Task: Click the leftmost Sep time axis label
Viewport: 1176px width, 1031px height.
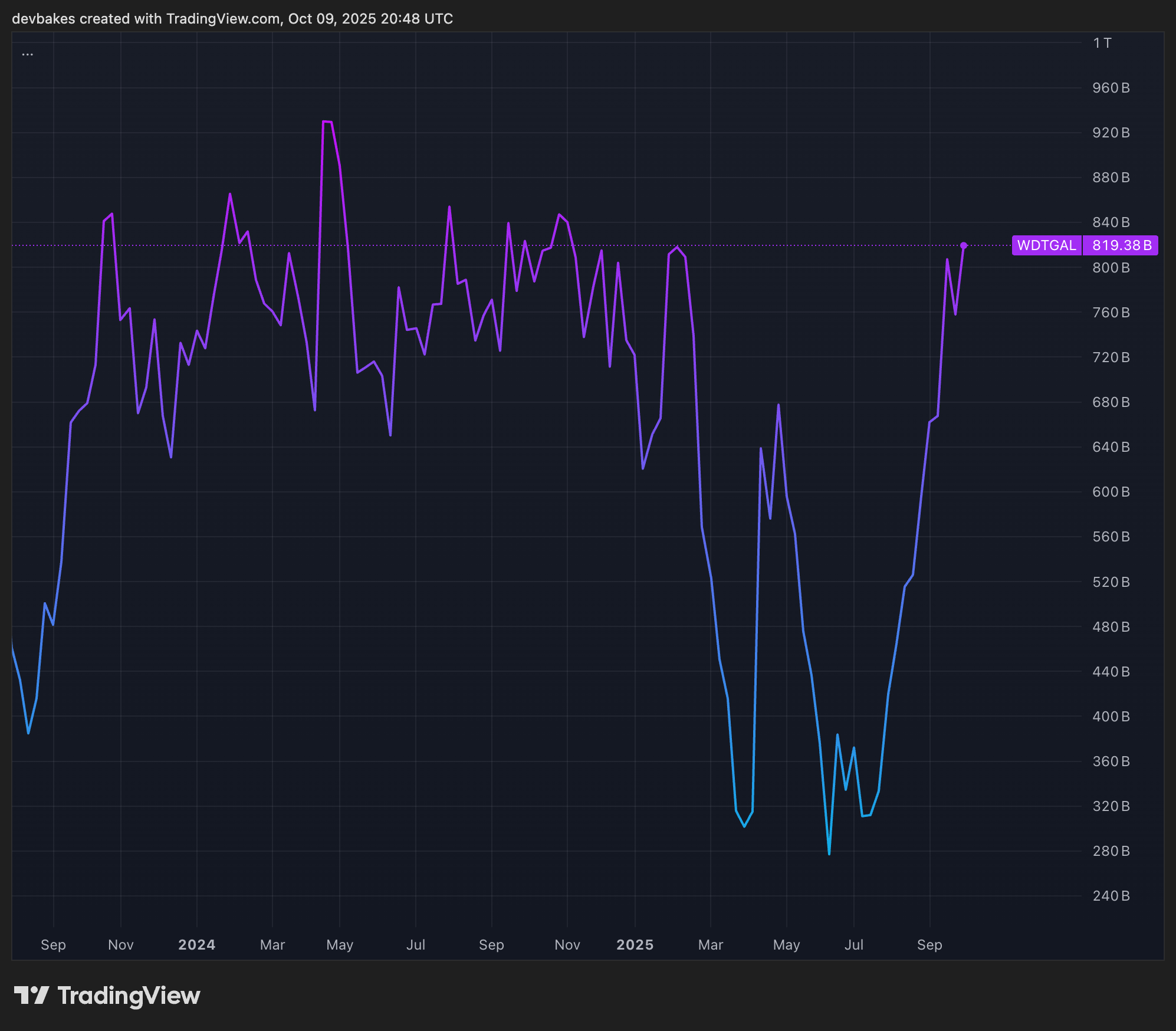Action: (53, 945)
